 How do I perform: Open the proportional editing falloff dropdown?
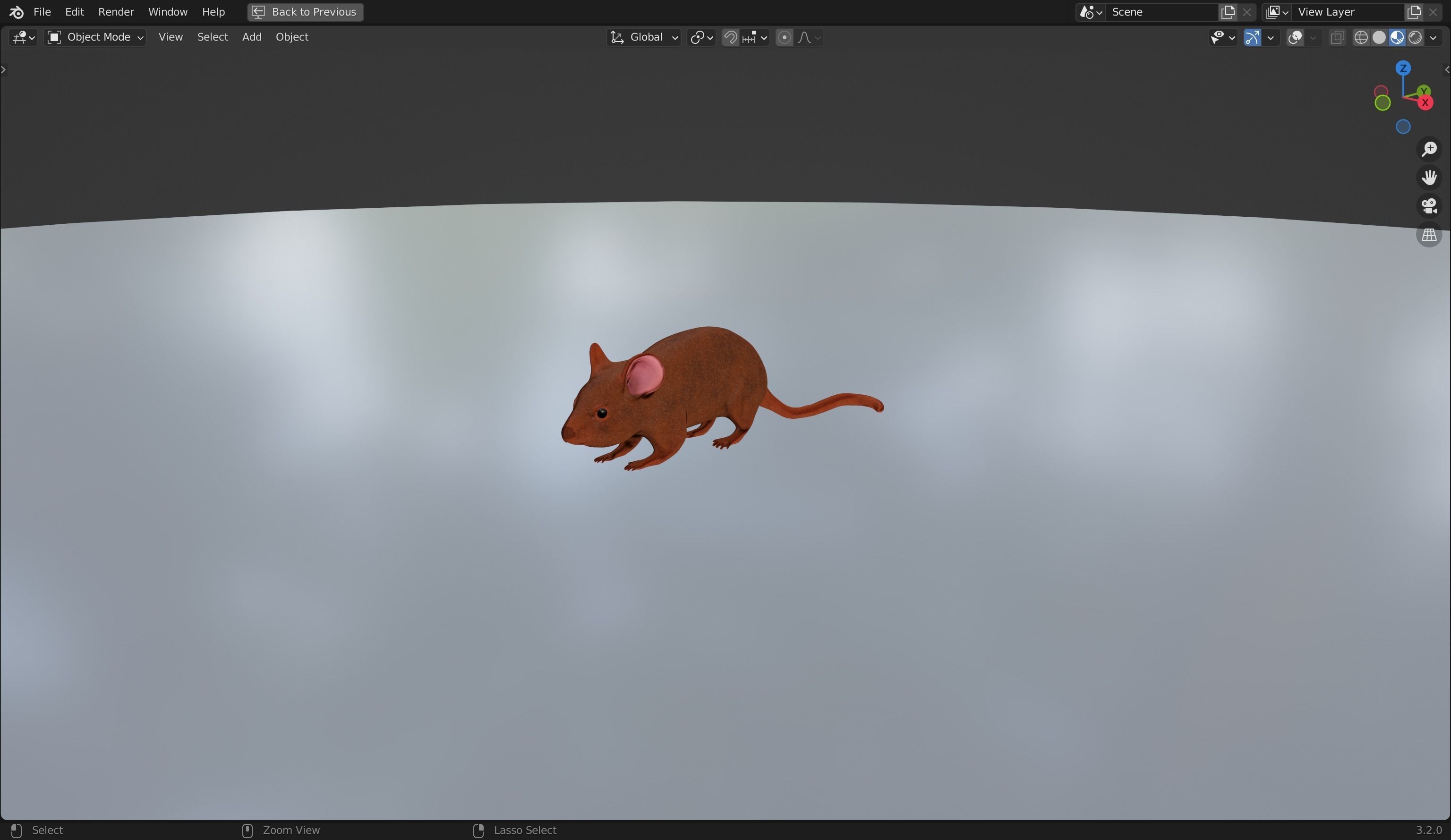click(809, 37)
